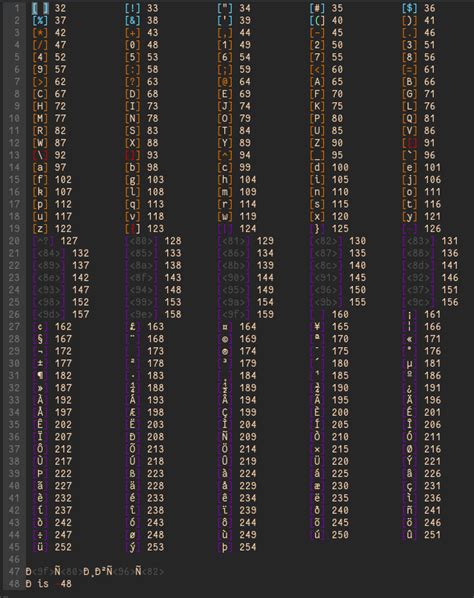Select the "Ñ" character beside 209
This screenshot has width=474, height=598.
coord(225,437)
